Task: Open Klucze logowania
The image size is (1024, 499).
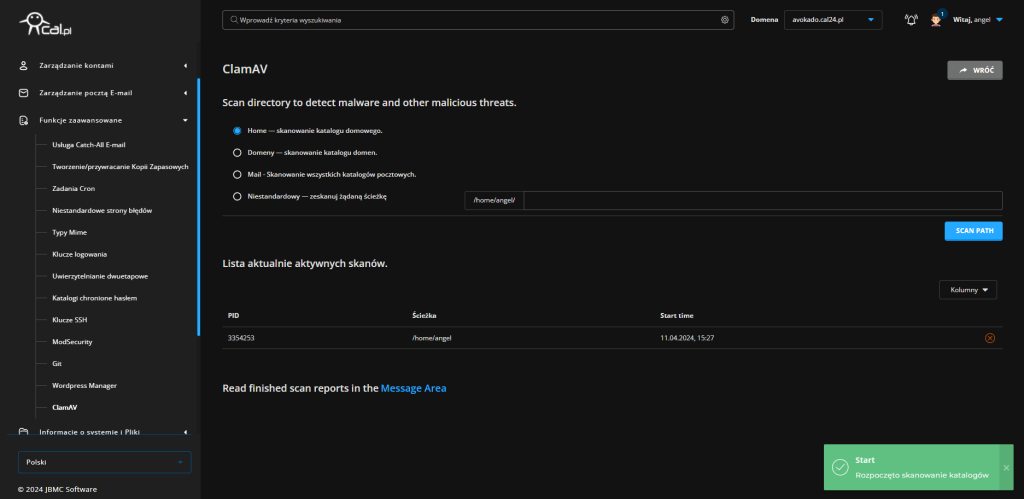Action: pyautogui.click(x=80, y=254)
